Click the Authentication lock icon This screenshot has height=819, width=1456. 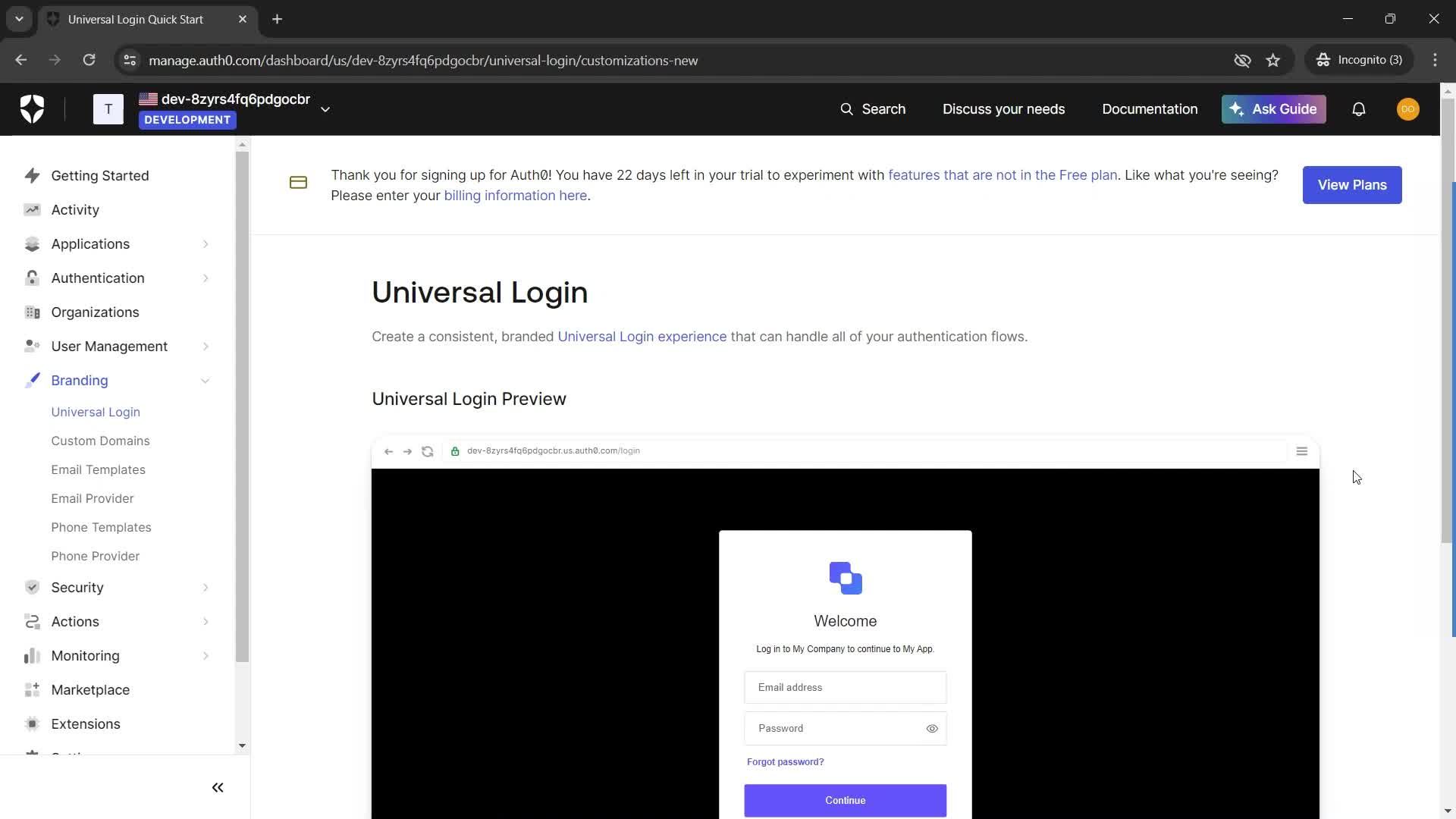click(x=32, y=278)
